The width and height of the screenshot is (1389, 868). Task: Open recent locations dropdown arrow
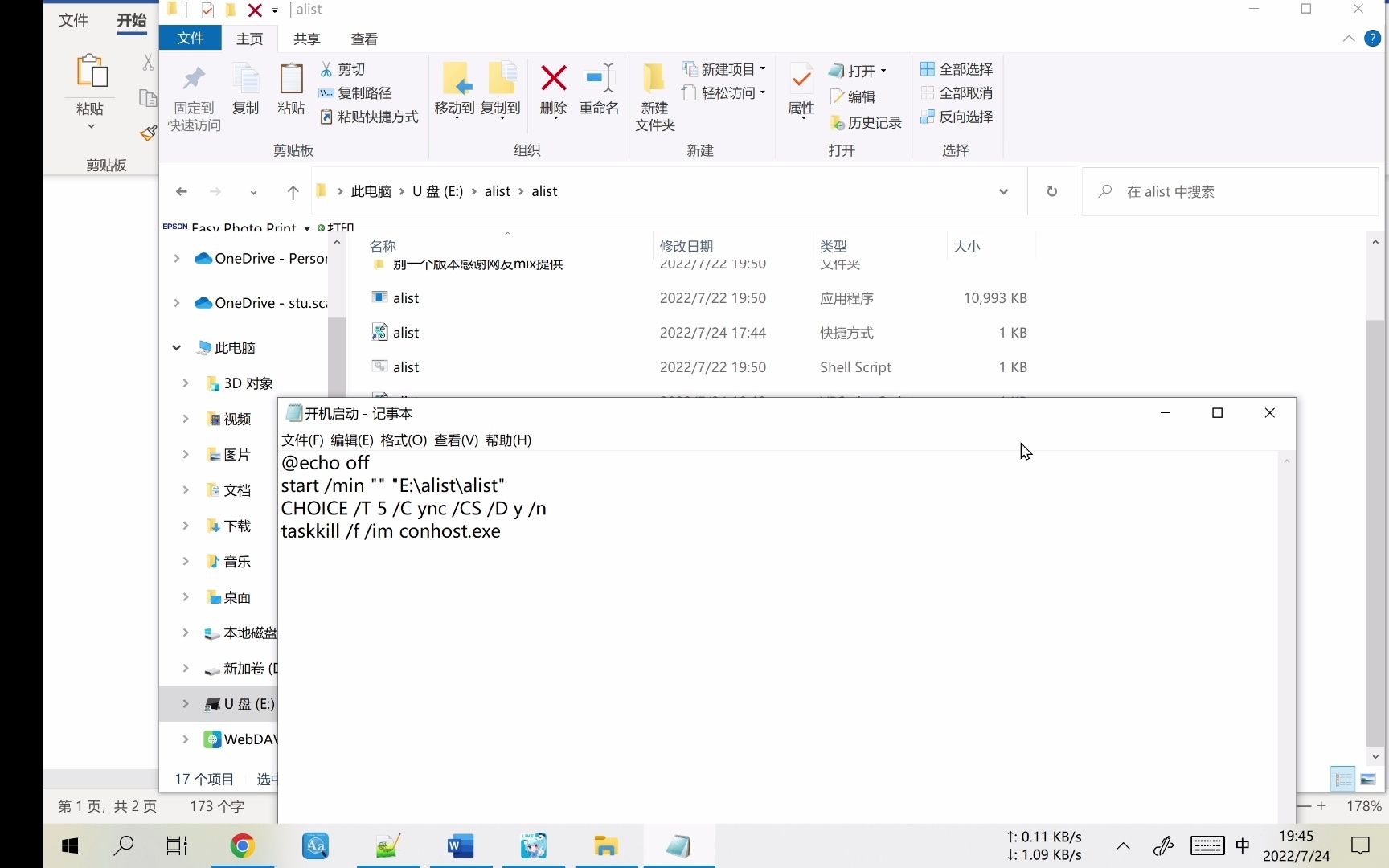click(253, 192)
